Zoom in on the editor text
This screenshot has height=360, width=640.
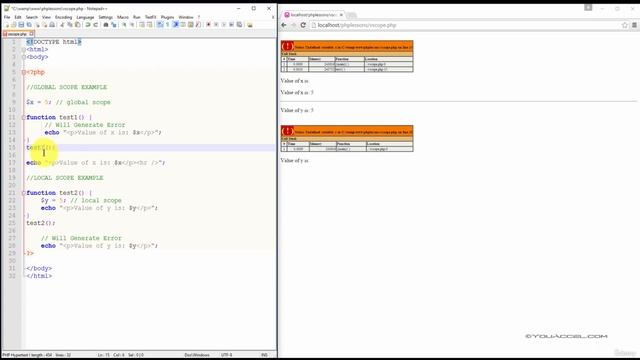tap(124, 25)
